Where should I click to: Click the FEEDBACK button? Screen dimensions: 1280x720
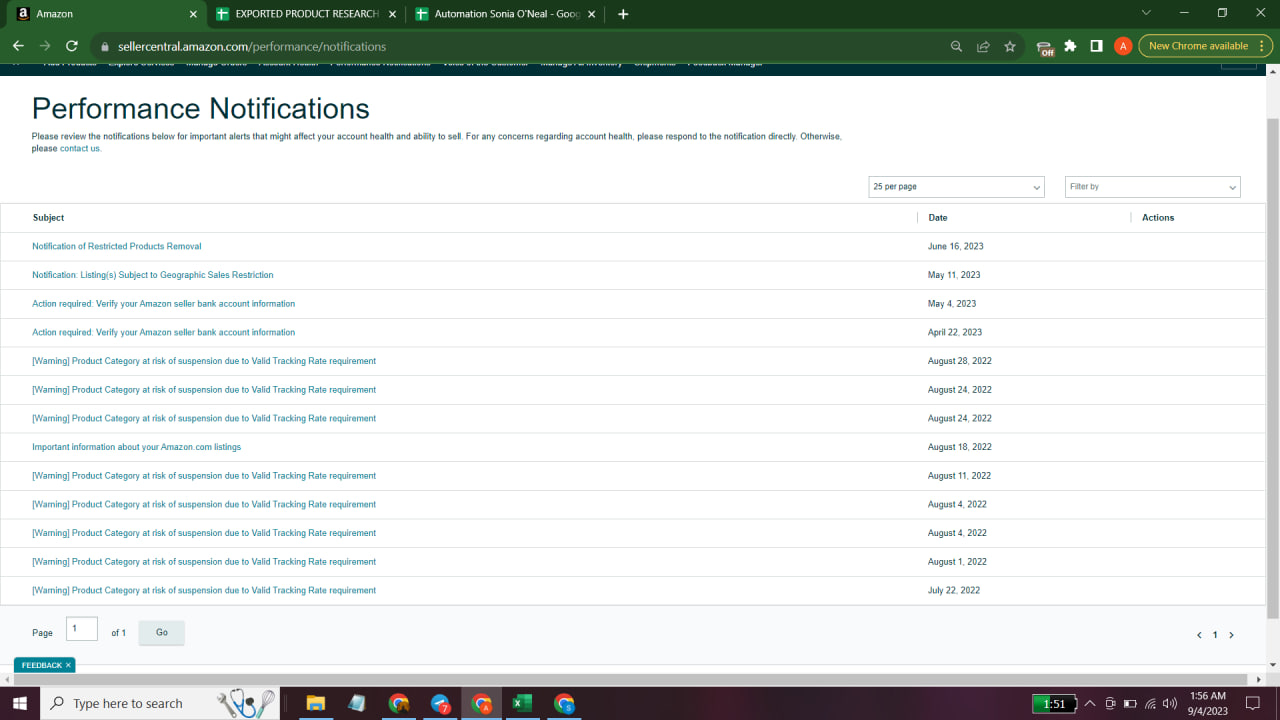41,665
